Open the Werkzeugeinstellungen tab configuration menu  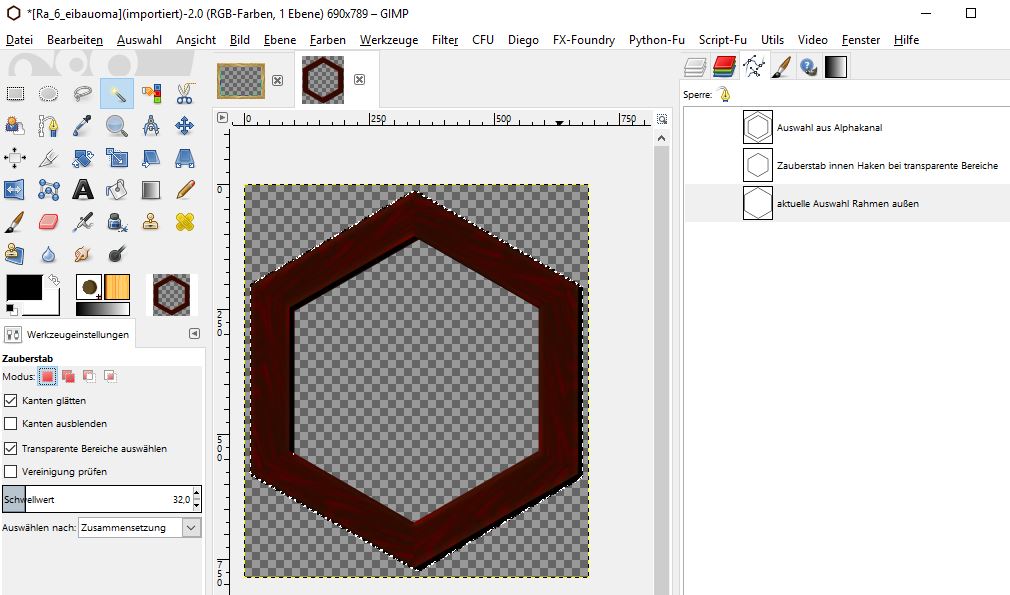coord(195,334)
